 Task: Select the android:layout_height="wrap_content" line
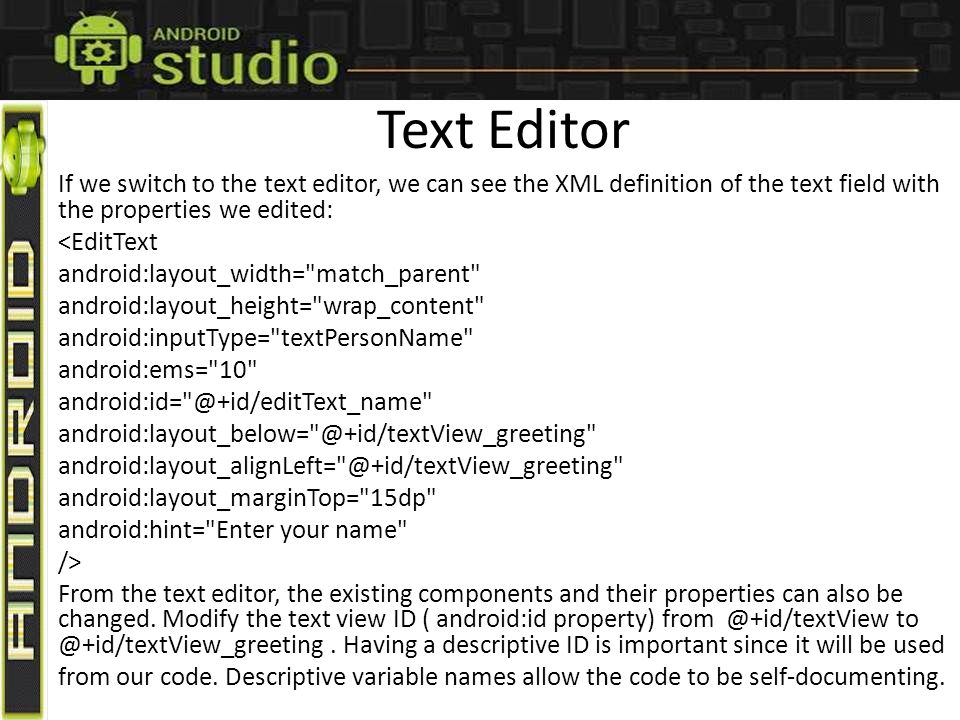pyautogui.click(x=271, y=306)
